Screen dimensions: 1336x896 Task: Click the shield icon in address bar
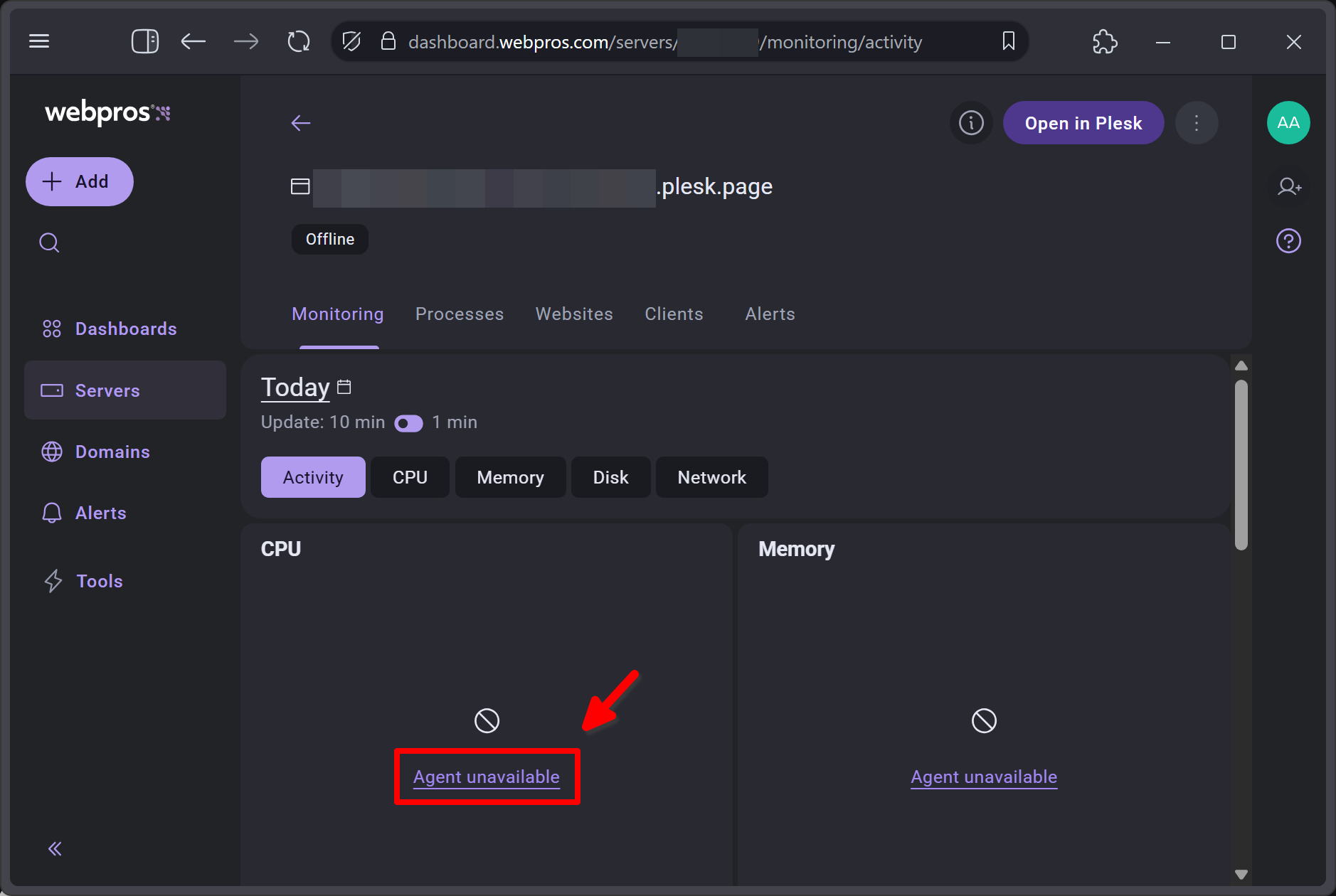(351, 41)
